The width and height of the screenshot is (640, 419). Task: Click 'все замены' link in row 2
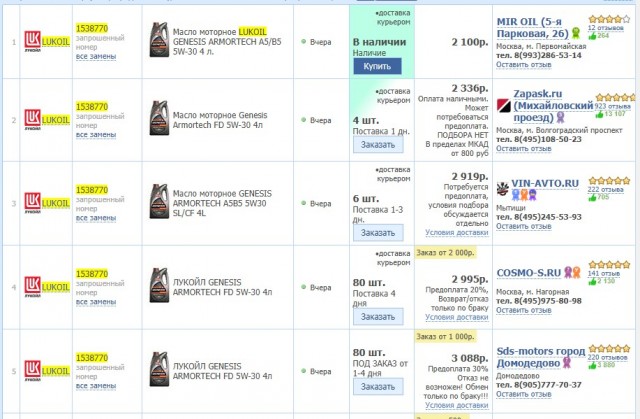pos(96,135)
